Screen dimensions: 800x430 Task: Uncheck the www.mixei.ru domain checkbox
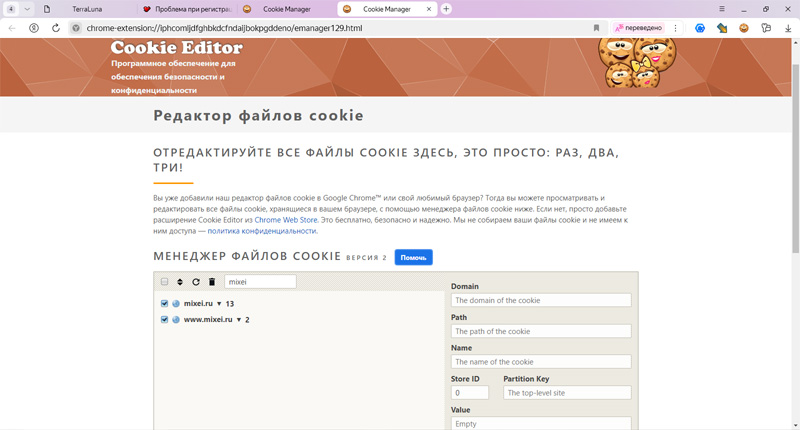coord(164,319)
